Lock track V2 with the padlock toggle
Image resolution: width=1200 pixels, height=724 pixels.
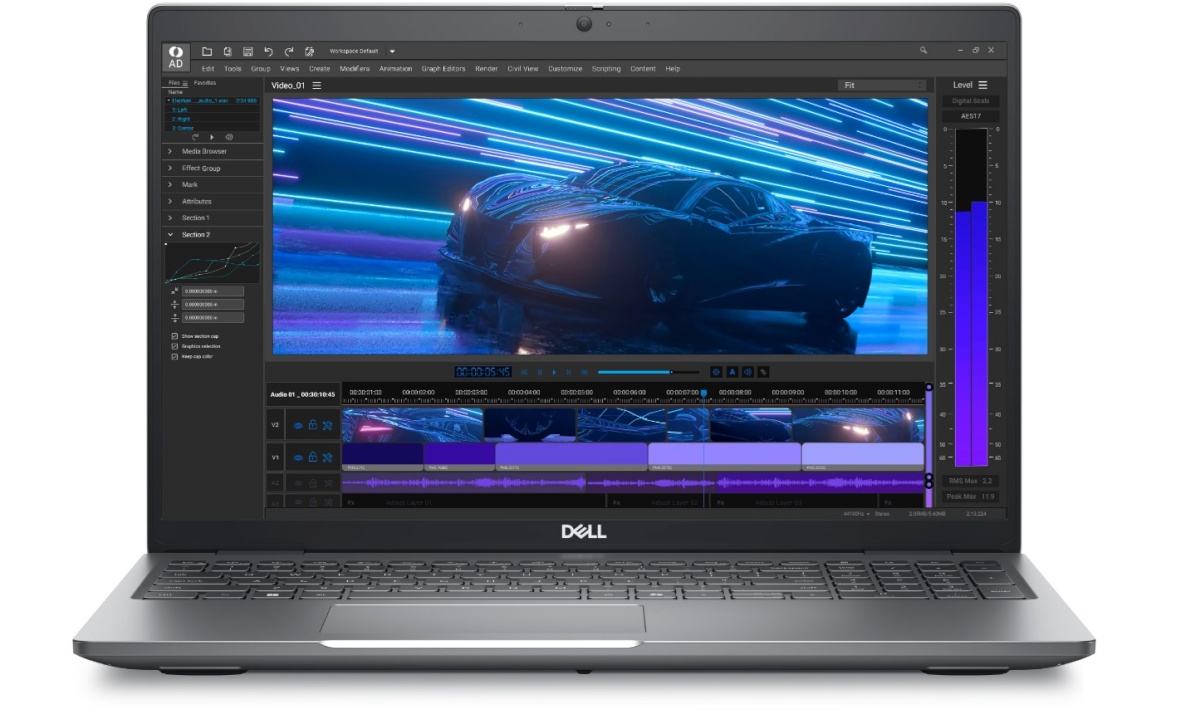pos(312,425)
